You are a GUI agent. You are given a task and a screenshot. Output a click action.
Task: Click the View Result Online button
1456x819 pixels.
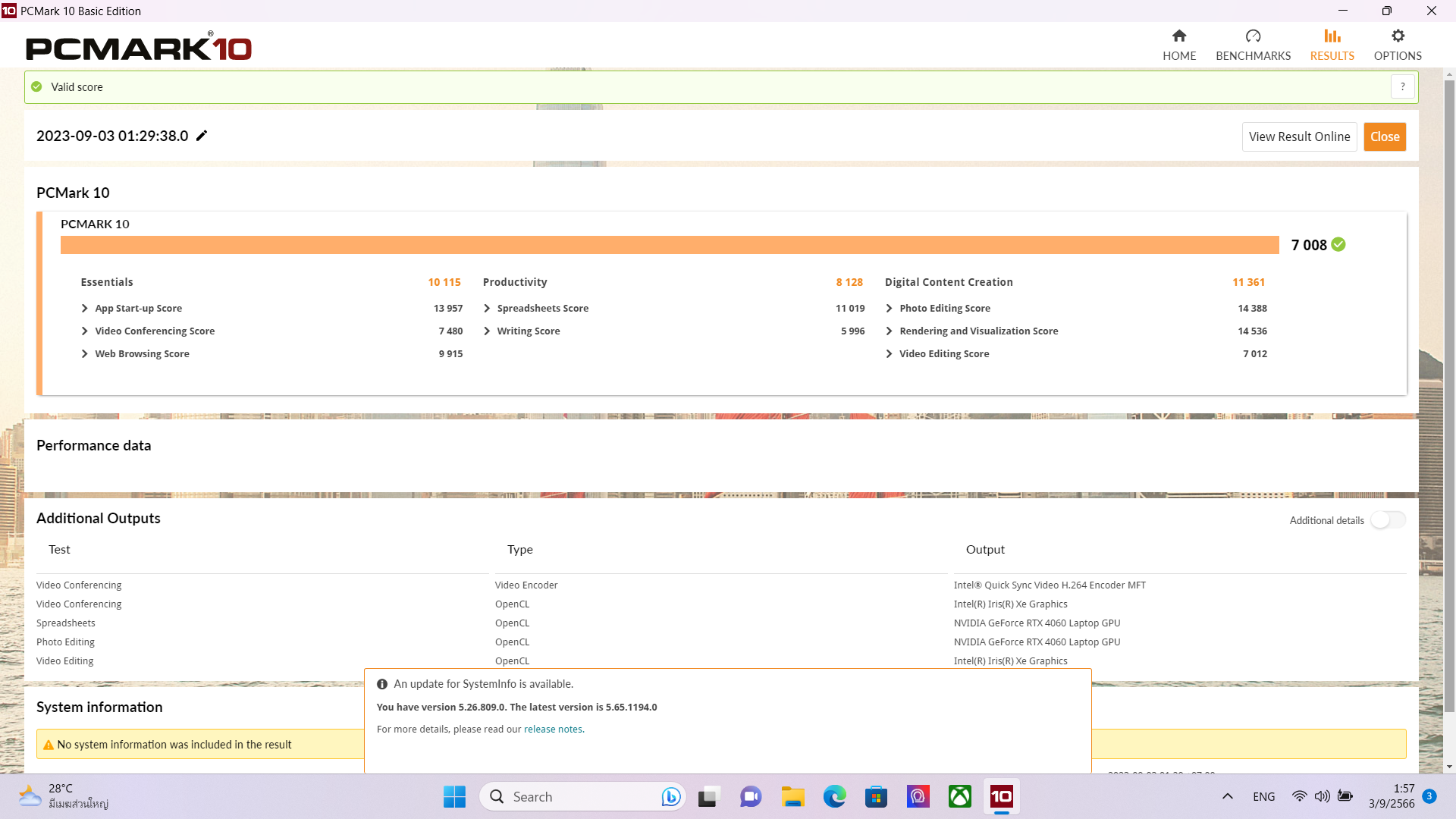click(x=1299, y=136)
